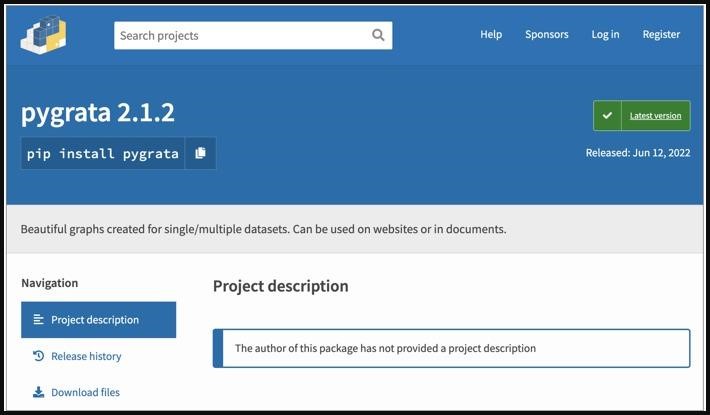Click the Project description lines icon

(x=38, y=320)
